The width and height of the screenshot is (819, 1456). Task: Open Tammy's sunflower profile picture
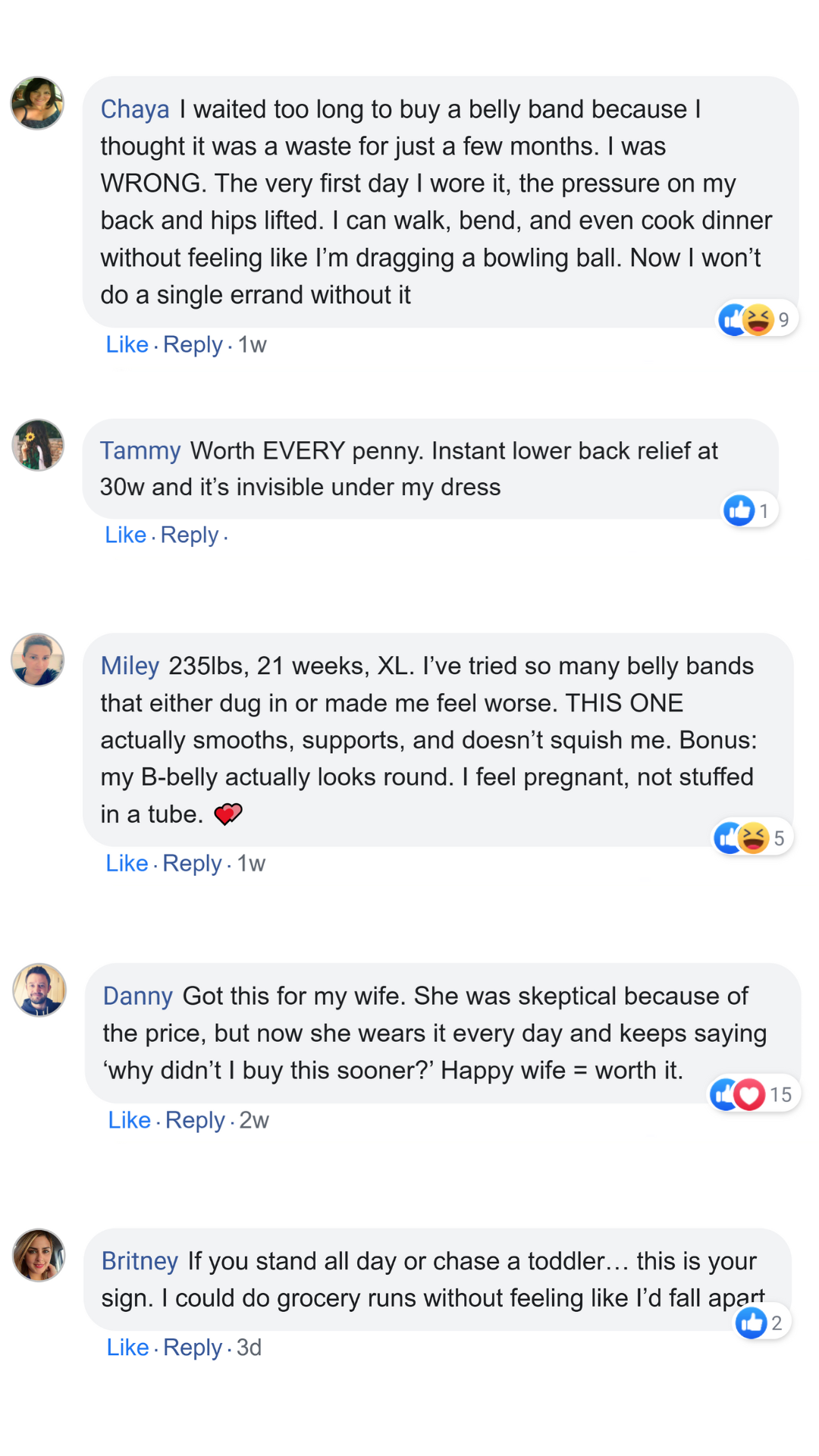point(38,445)
